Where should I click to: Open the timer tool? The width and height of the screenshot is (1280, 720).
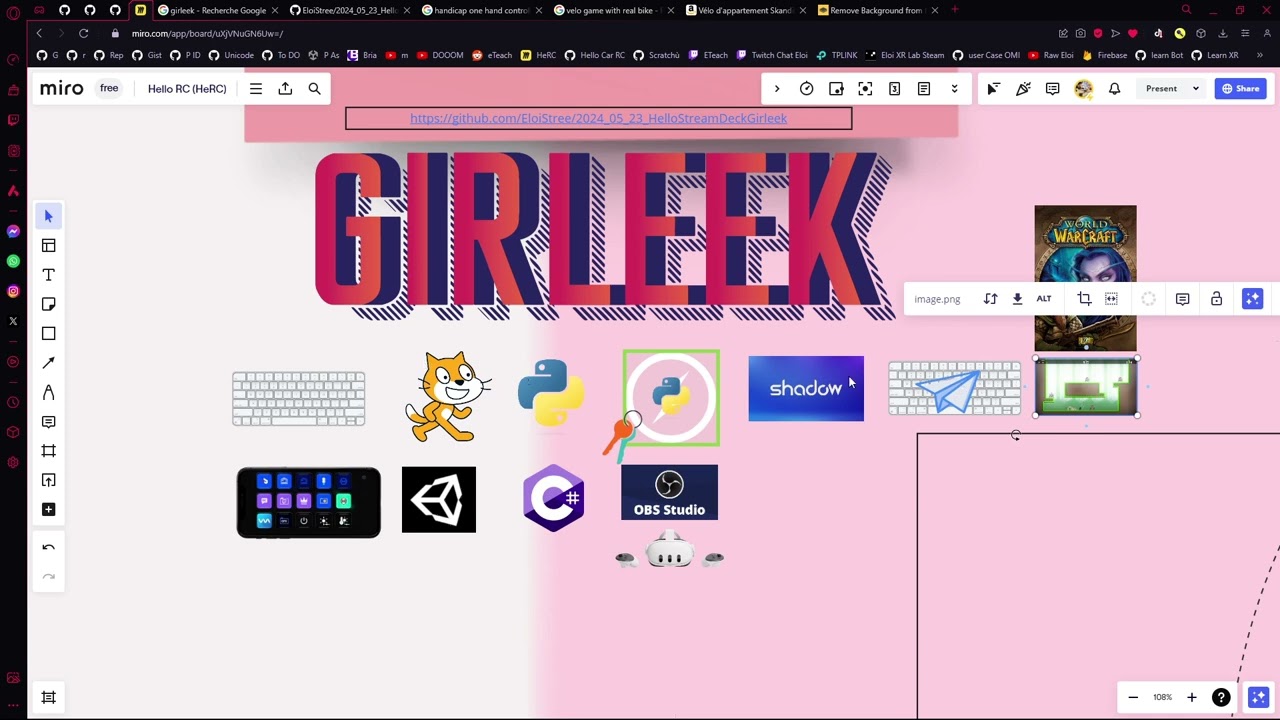tap(806, 89)
